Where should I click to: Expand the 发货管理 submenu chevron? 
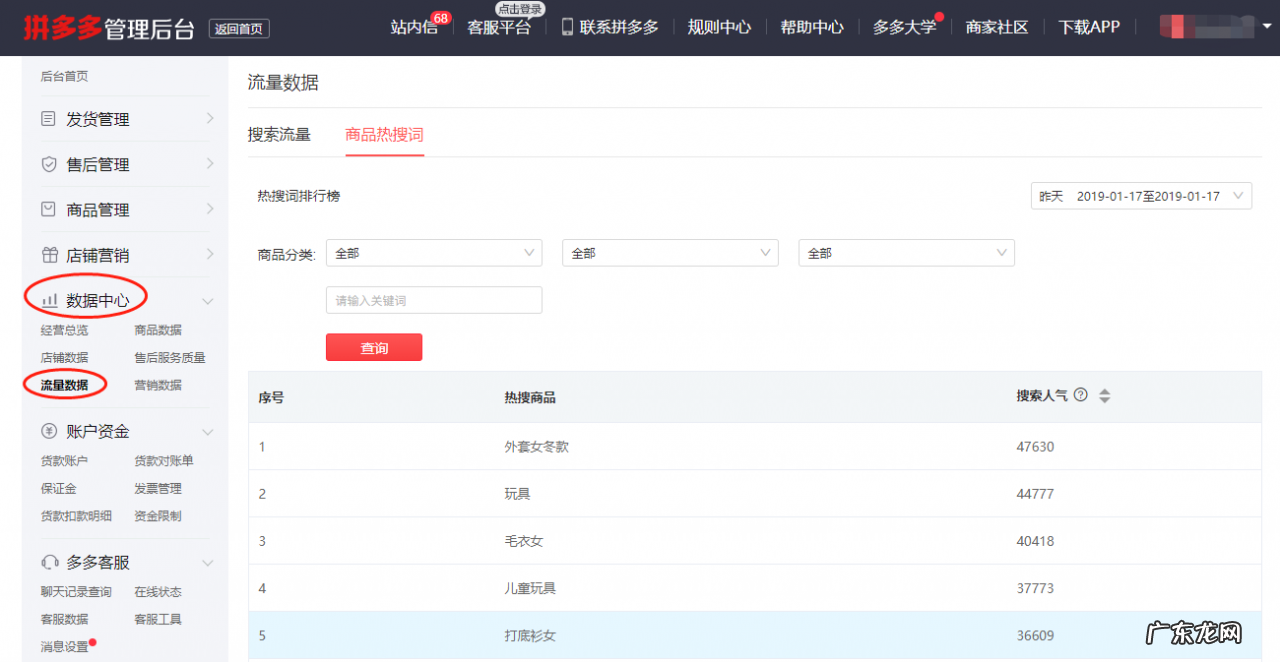click(x=209, y=118)
